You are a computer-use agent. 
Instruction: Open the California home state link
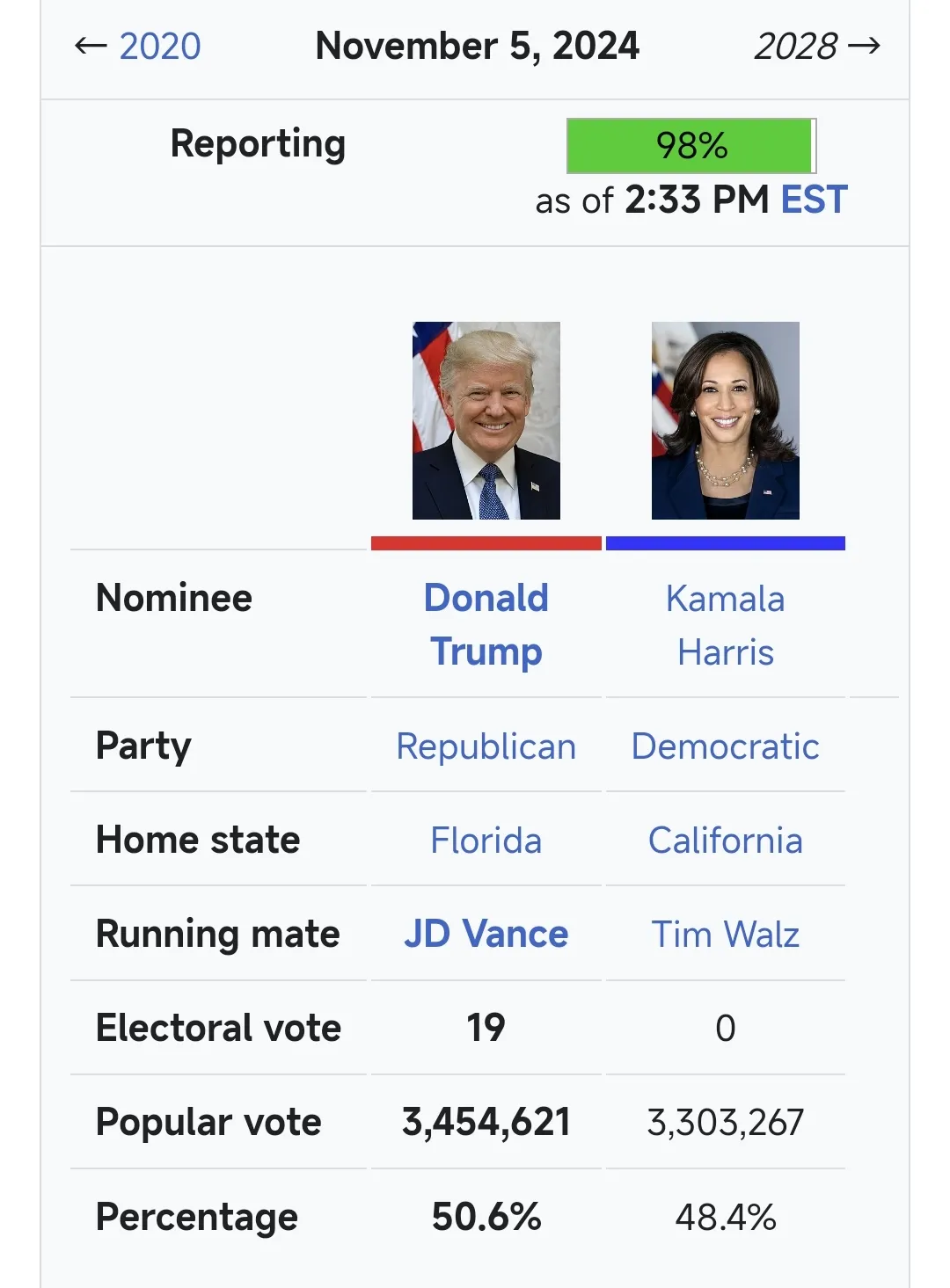725,840
